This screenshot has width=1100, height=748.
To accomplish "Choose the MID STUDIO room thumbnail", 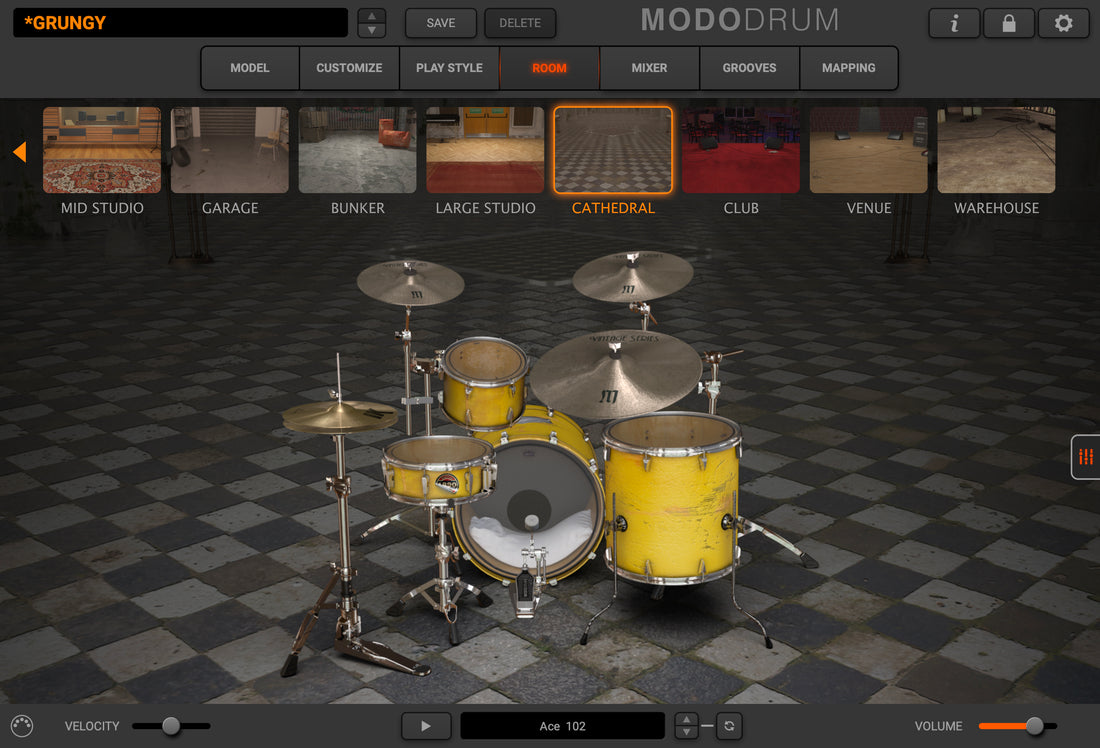I will pyautogui.click(x=102, y=150).
